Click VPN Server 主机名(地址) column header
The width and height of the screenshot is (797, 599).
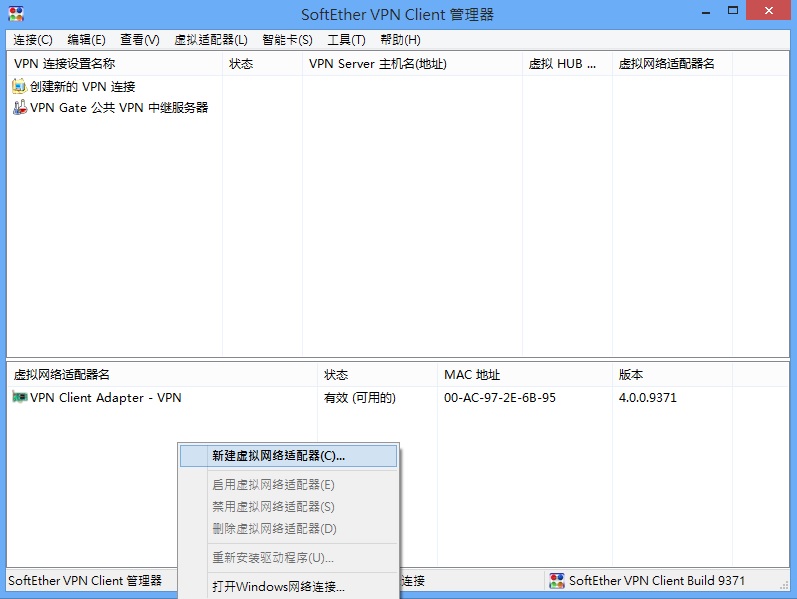412,64
